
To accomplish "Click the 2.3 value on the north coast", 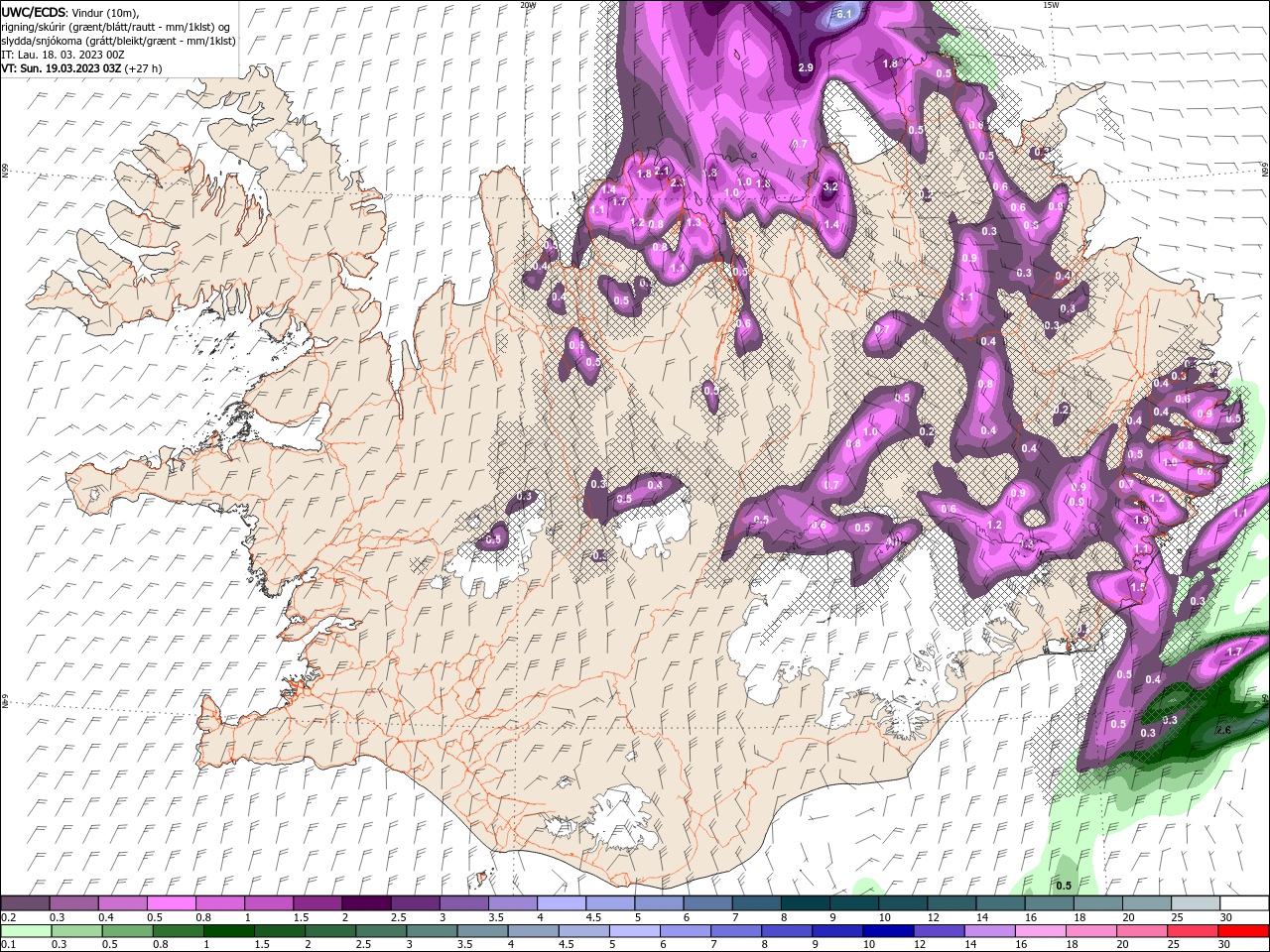I will tap(678, 183).
